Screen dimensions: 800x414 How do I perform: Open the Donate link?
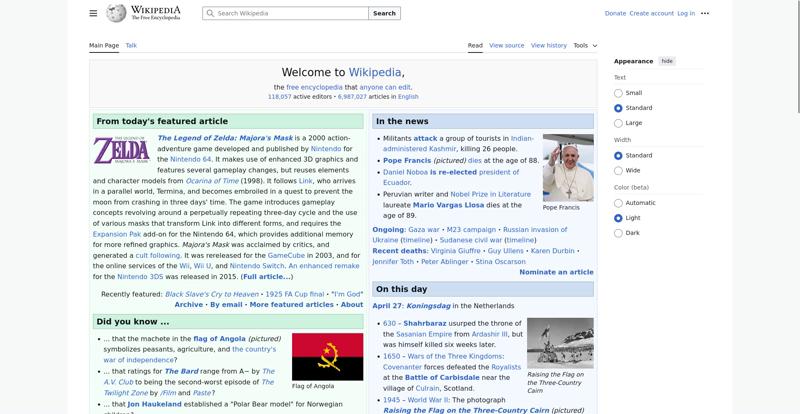tap(615, 13)
